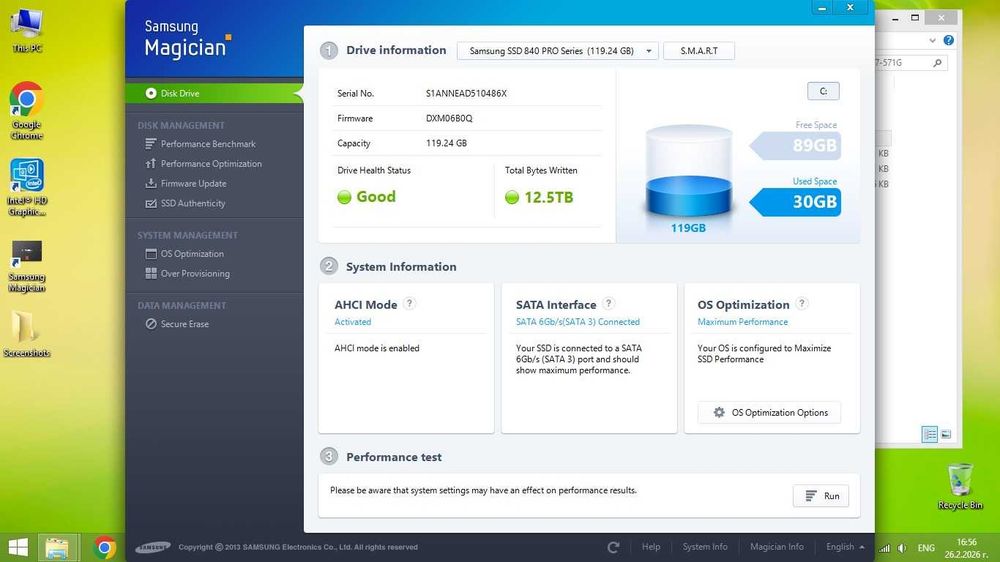The height and width of the screenshot is (562, 1000).
Task: Open Performance Benchmark in the sidebar
Action: coord(208,144)
